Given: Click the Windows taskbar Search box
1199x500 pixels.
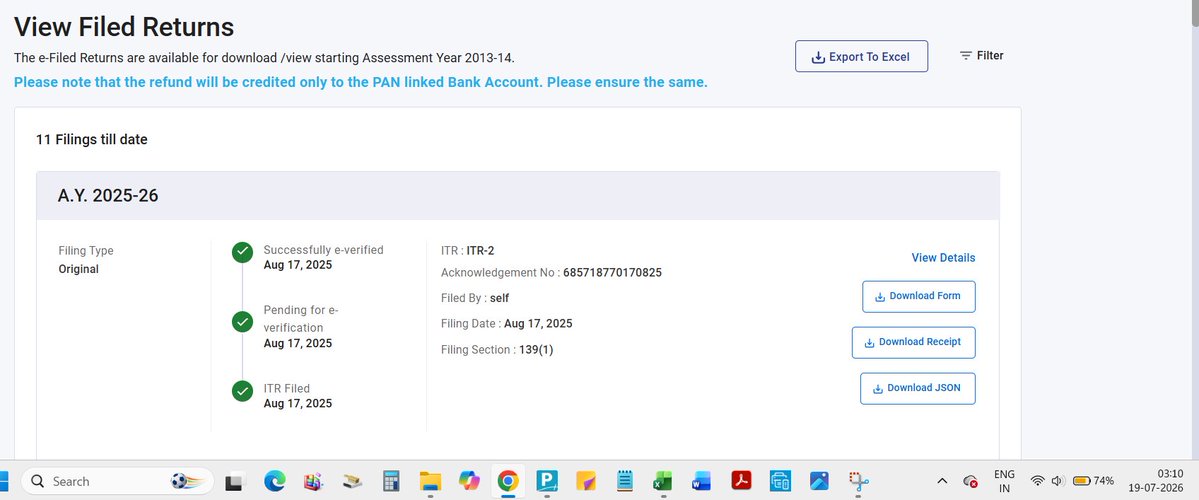Looking at the screenshot, I should (117, 482).
